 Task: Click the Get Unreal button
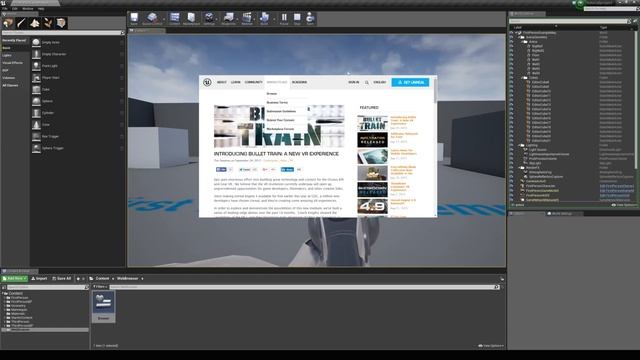(x=410, y=82)
